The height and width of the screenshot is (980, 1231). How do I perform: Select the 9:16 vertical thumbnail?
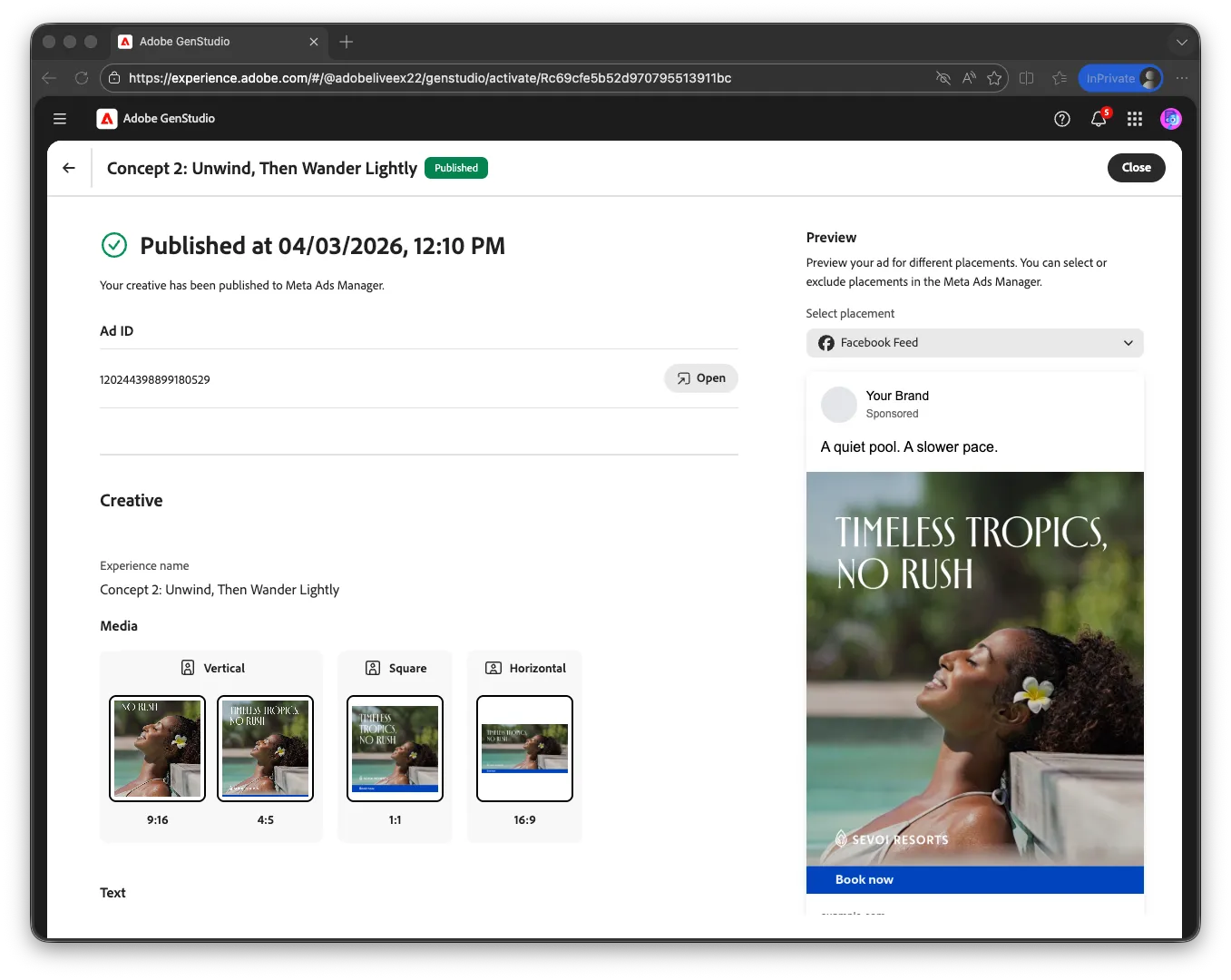click(x=158, y=749)
